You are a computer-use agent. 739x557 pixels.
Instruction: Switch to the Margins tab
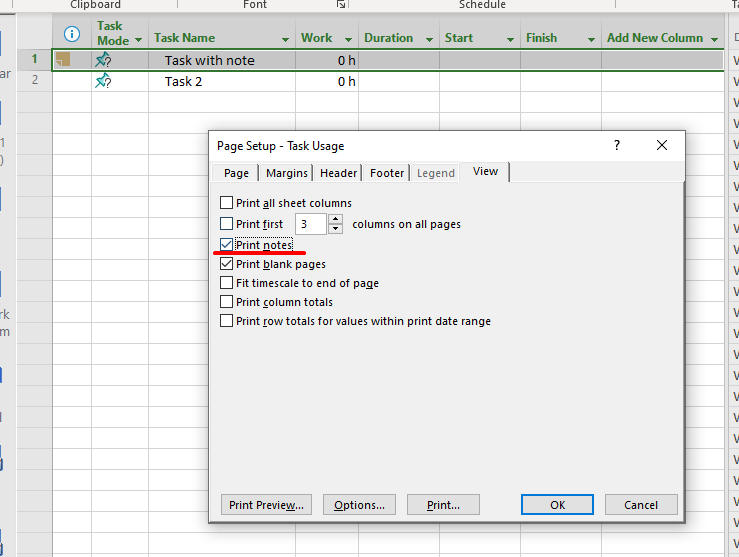[x=286, y=173]
